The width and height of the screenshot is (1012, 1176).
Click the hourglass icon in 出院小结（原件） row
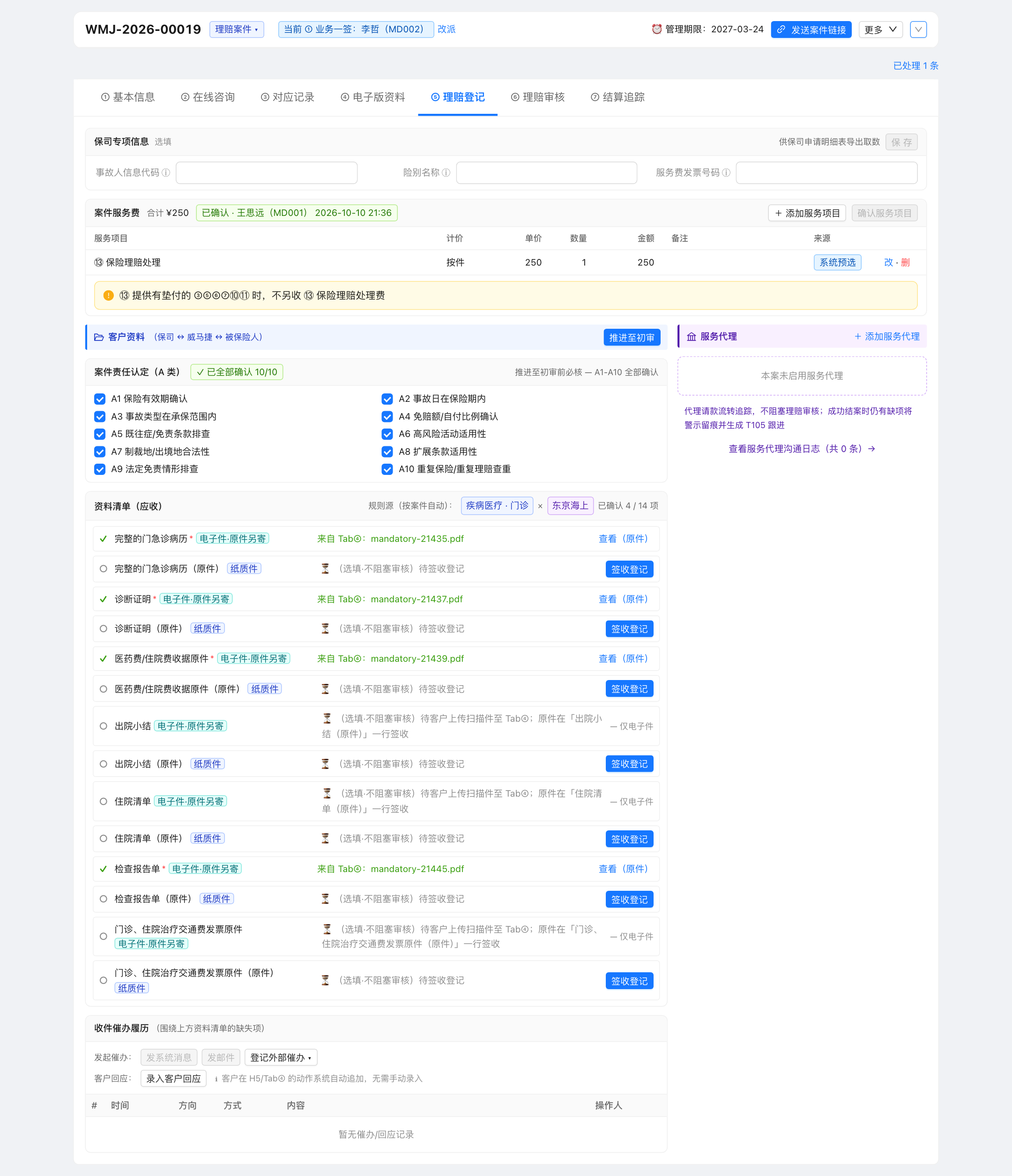pos(326,764)
